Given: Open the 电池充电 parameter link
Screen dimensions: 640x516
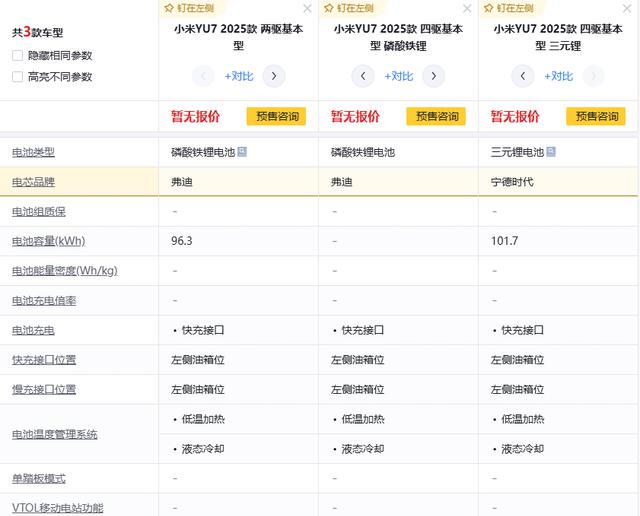Looking at the screenshot, I should [x=33, y=330].
